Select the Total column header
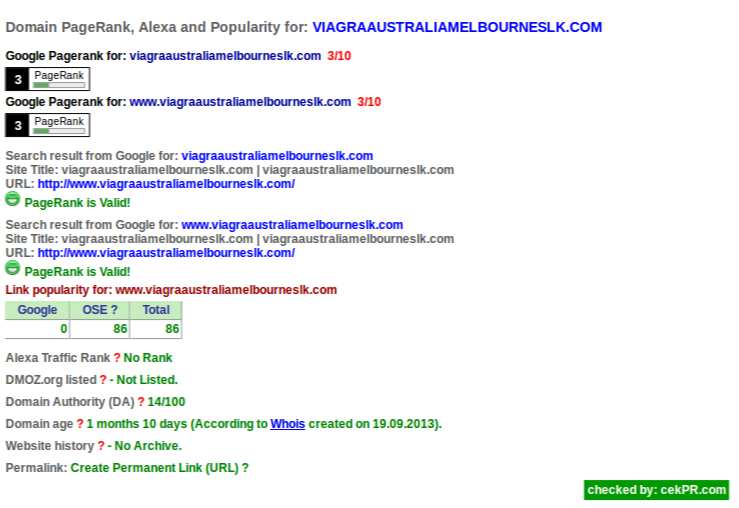Image resolution: width=739 pixels, height=508 pixels. [x=156, y=310]
